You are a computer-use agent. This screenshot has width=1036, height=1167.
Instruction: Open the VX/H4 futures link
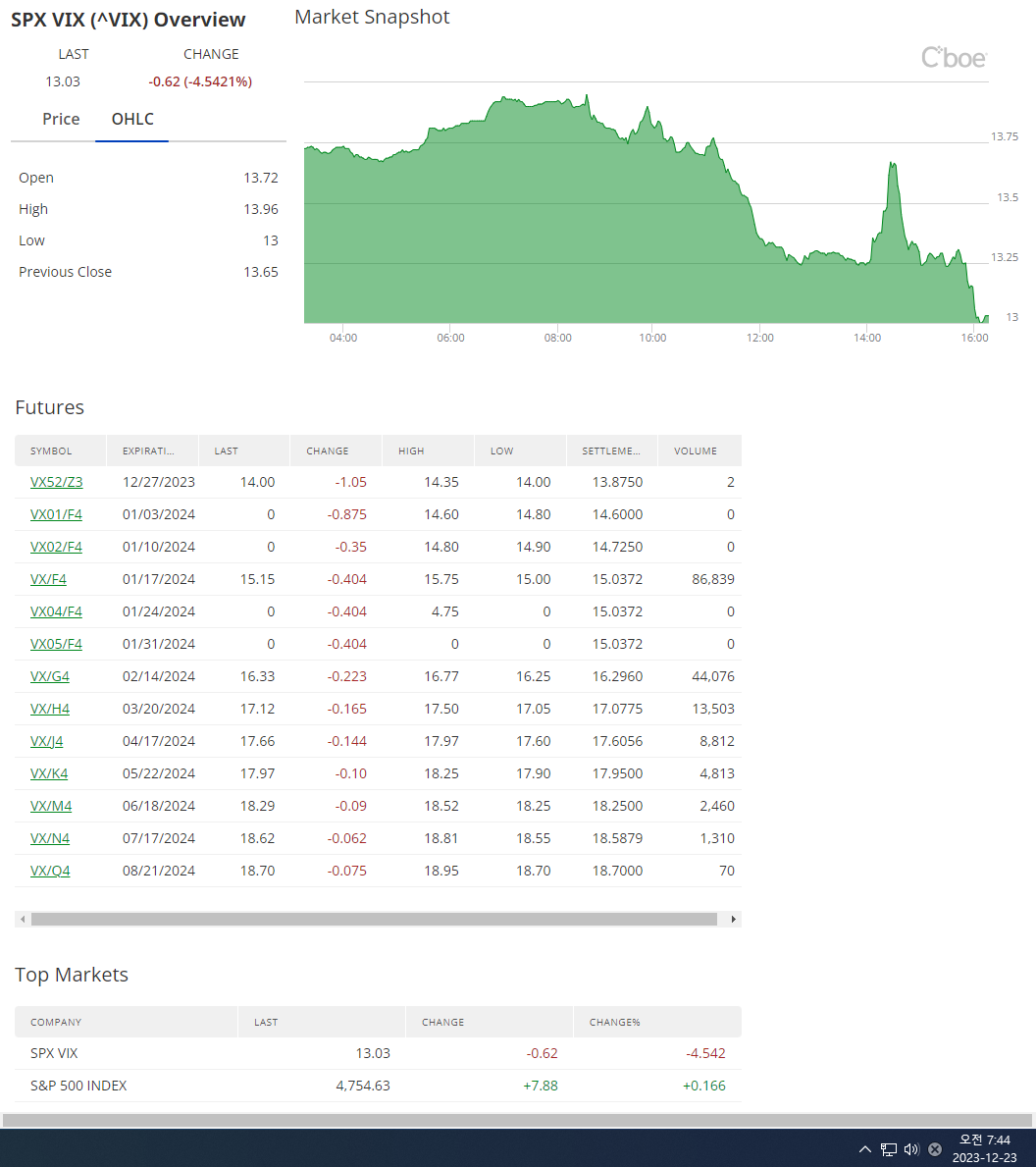(x=50, y=709)
